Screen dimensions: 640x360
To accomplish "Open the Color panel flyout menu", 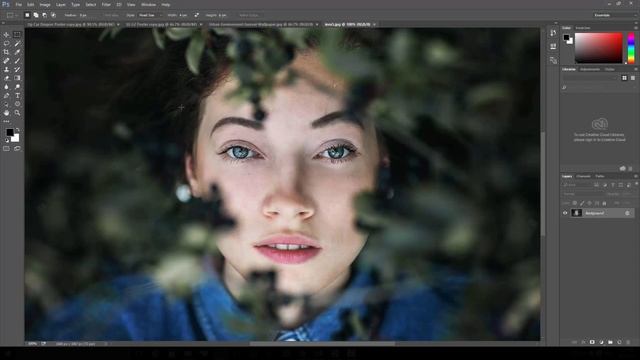I will [x=636, y=28].
